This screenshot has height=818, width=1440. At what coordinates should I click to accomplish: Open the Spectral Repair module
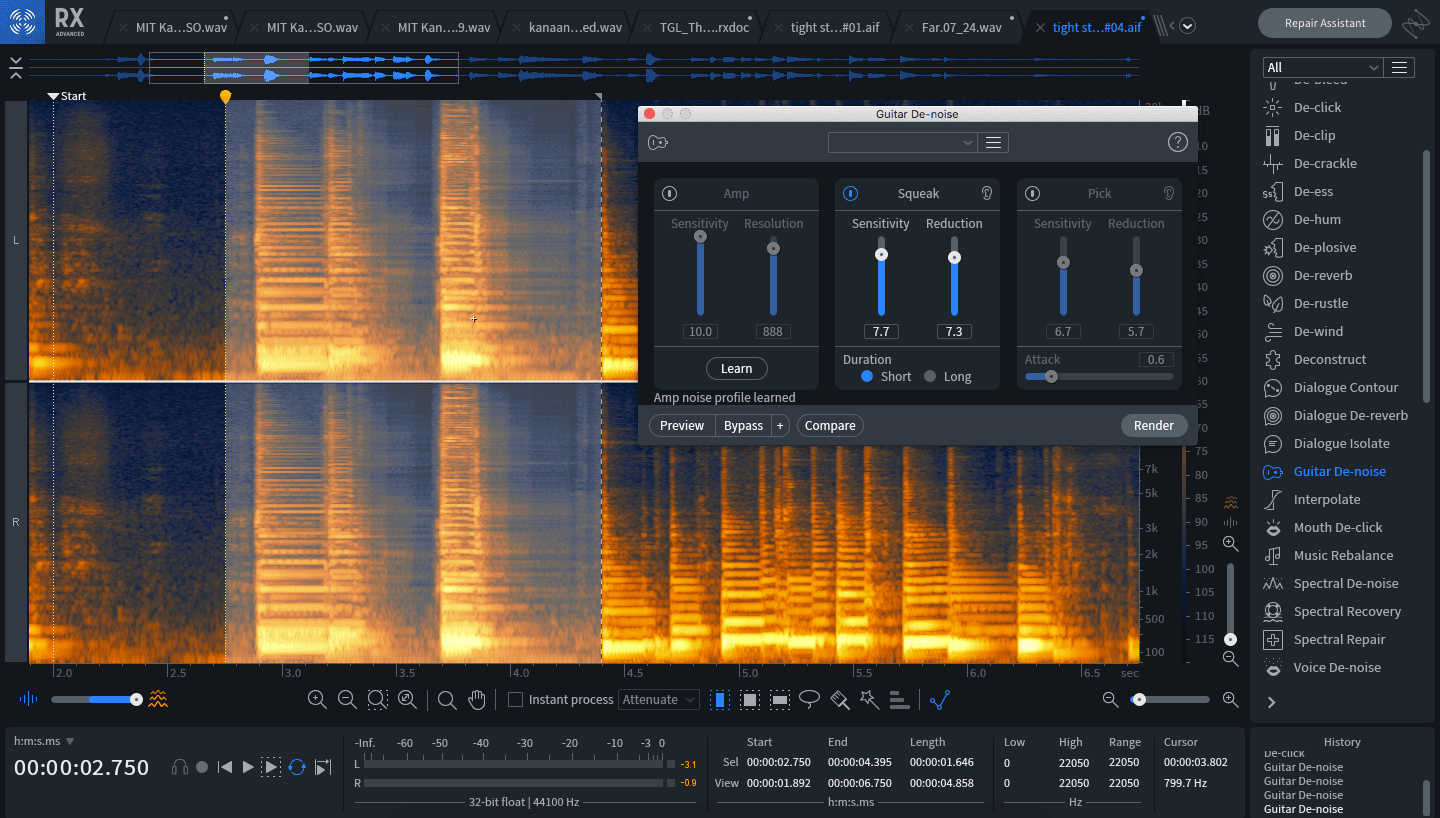(x=1339, y=639)
